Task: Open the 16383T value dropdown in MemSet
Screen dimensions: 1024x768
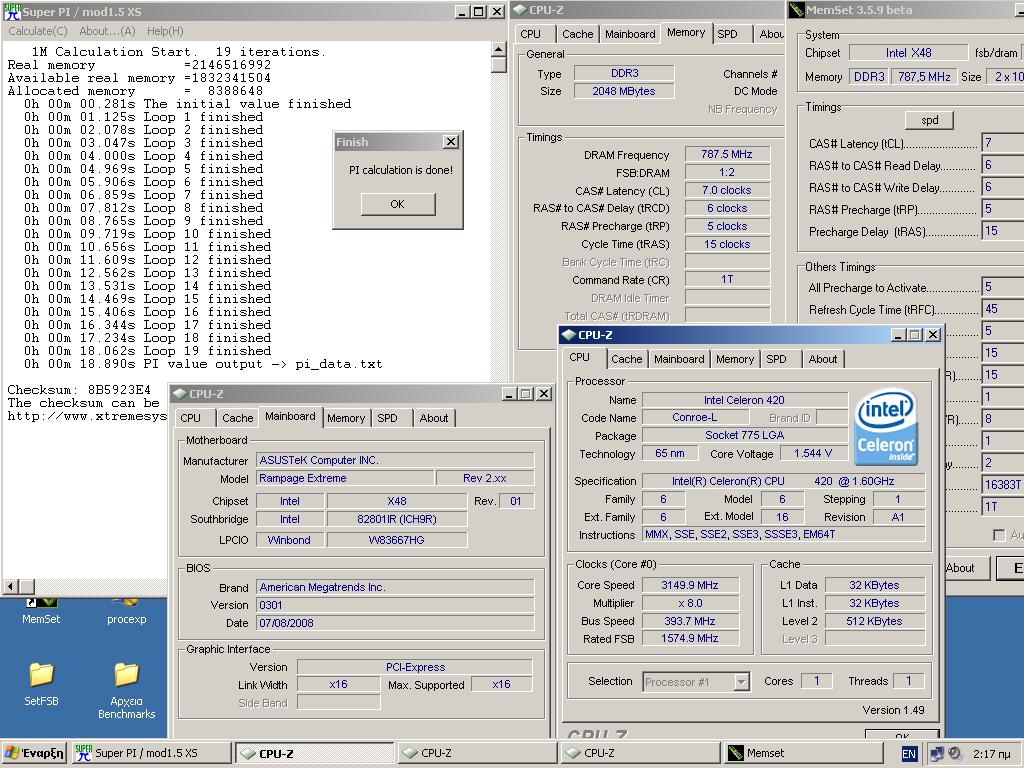Action: tap(1002, 485)
